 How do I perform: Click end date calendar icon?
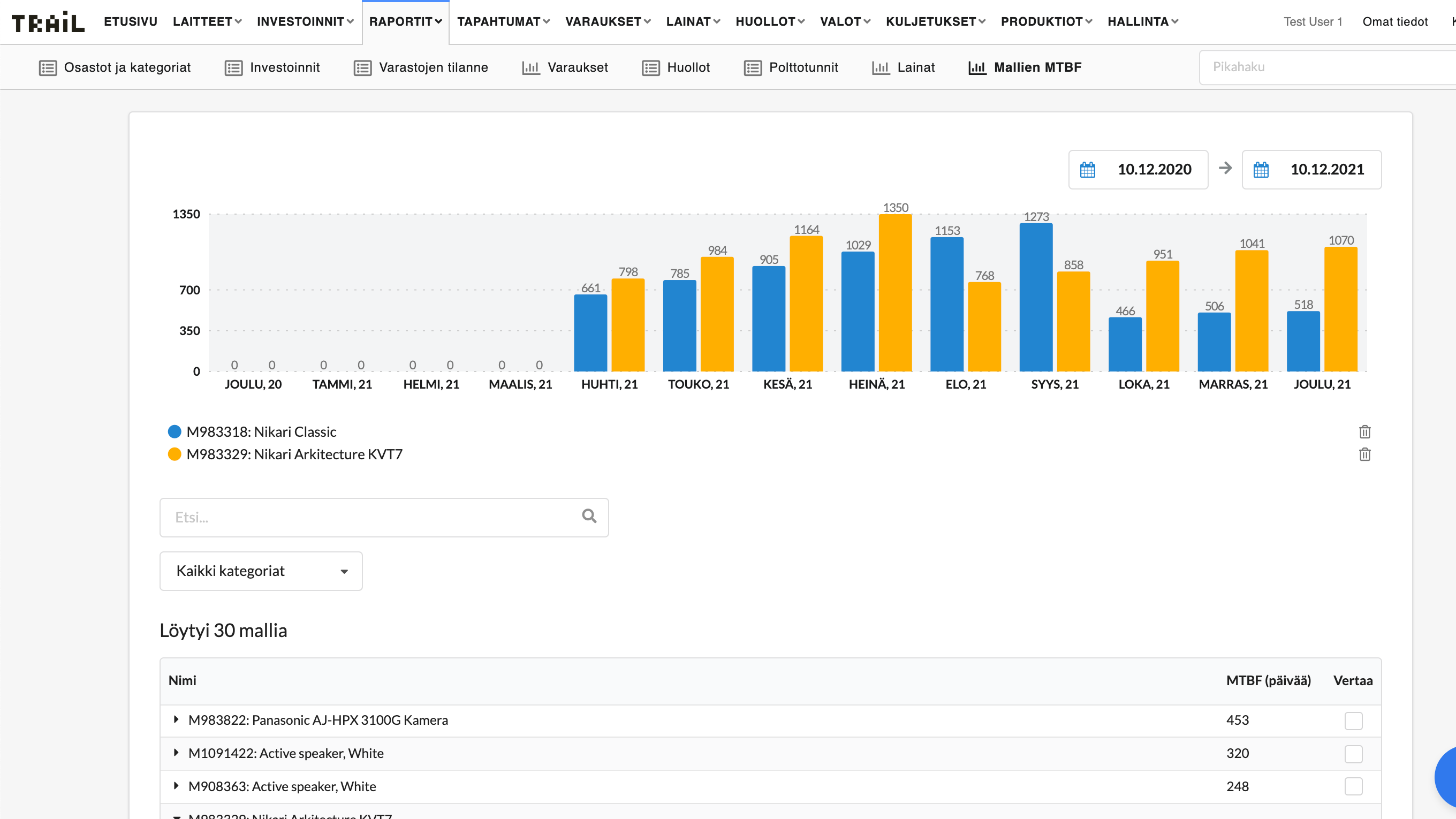coord(1261,170)
